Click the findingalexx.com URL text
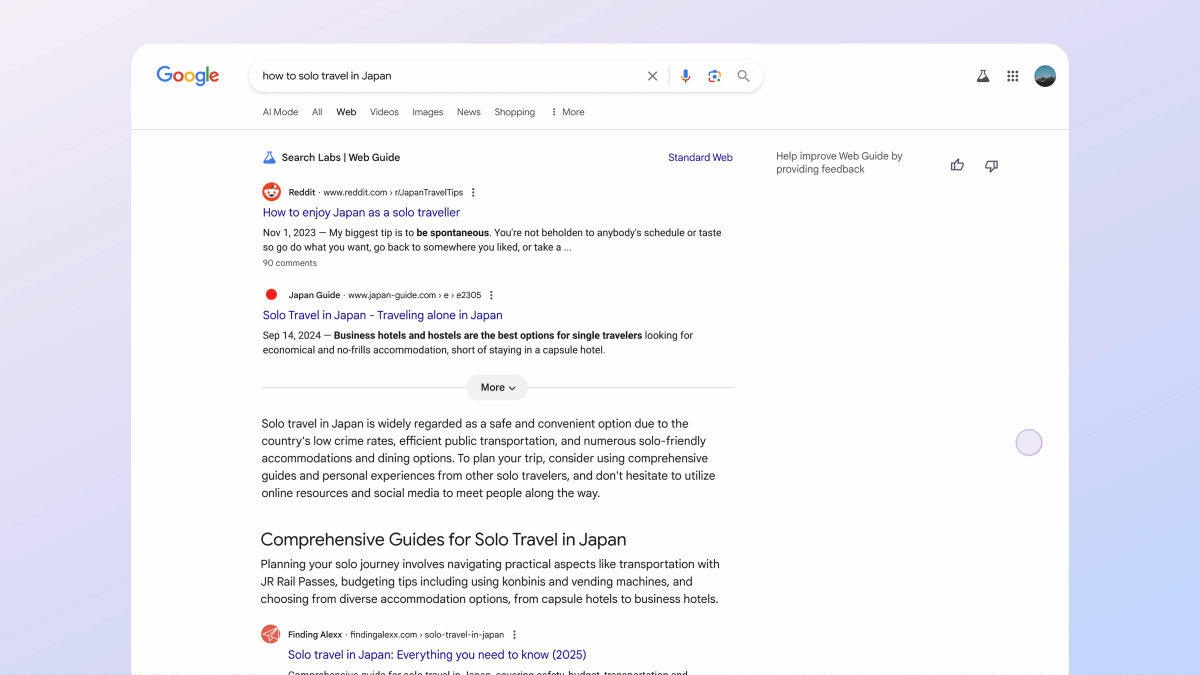Image resolution: width=1200 pixels, height=675 pixels. point(427,634)
